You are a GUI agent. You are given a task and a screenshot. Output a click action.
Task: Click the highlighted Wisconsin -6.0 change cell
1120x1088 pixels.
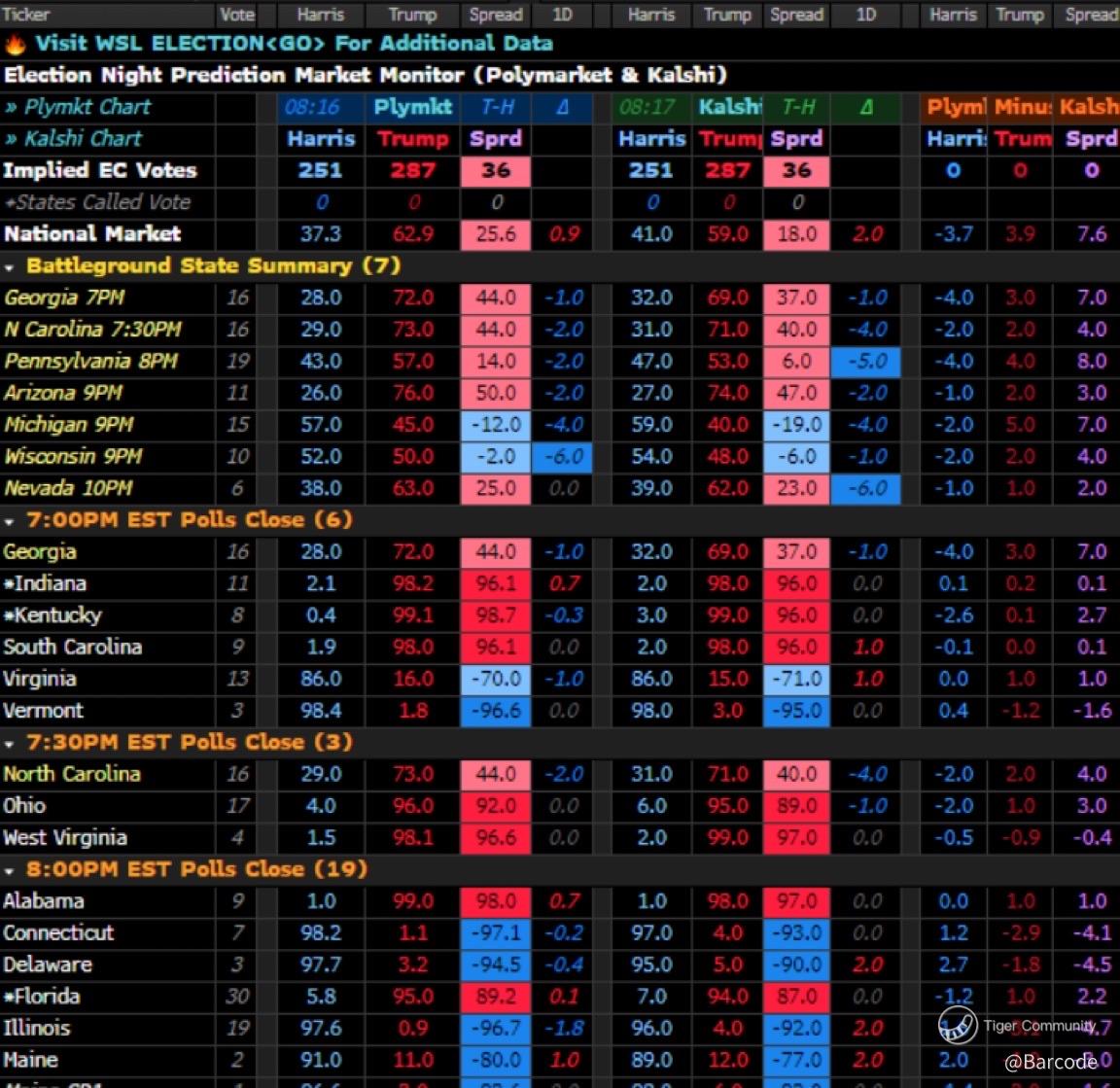click(562, 457)
